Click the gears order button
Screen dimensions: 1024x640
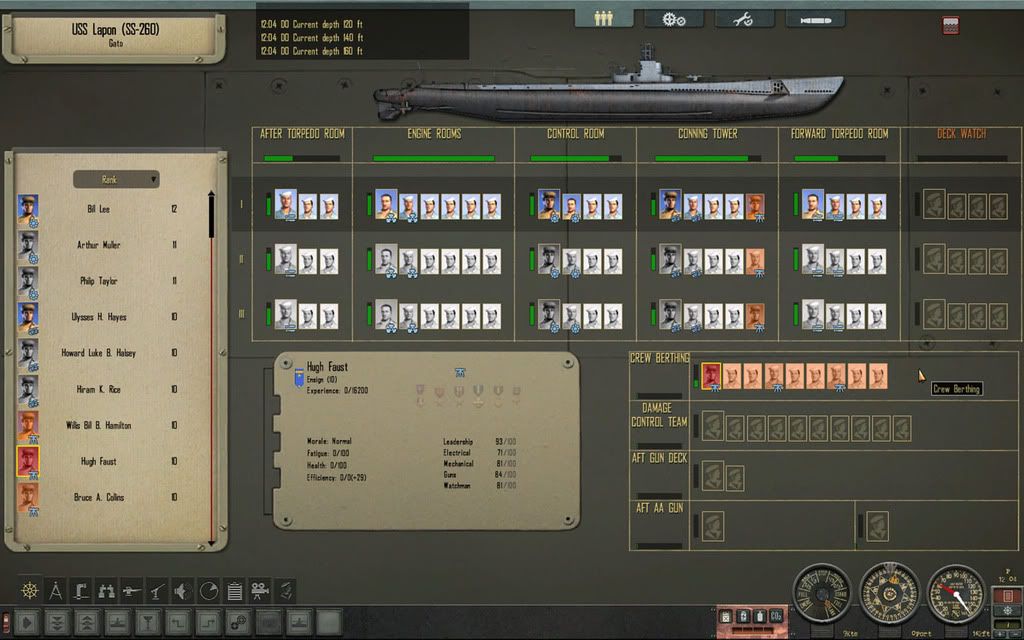238,622
